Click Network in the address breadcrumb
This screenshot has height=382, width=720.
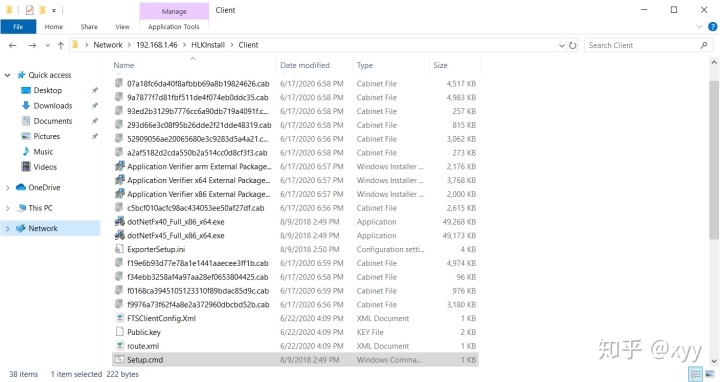108,45
